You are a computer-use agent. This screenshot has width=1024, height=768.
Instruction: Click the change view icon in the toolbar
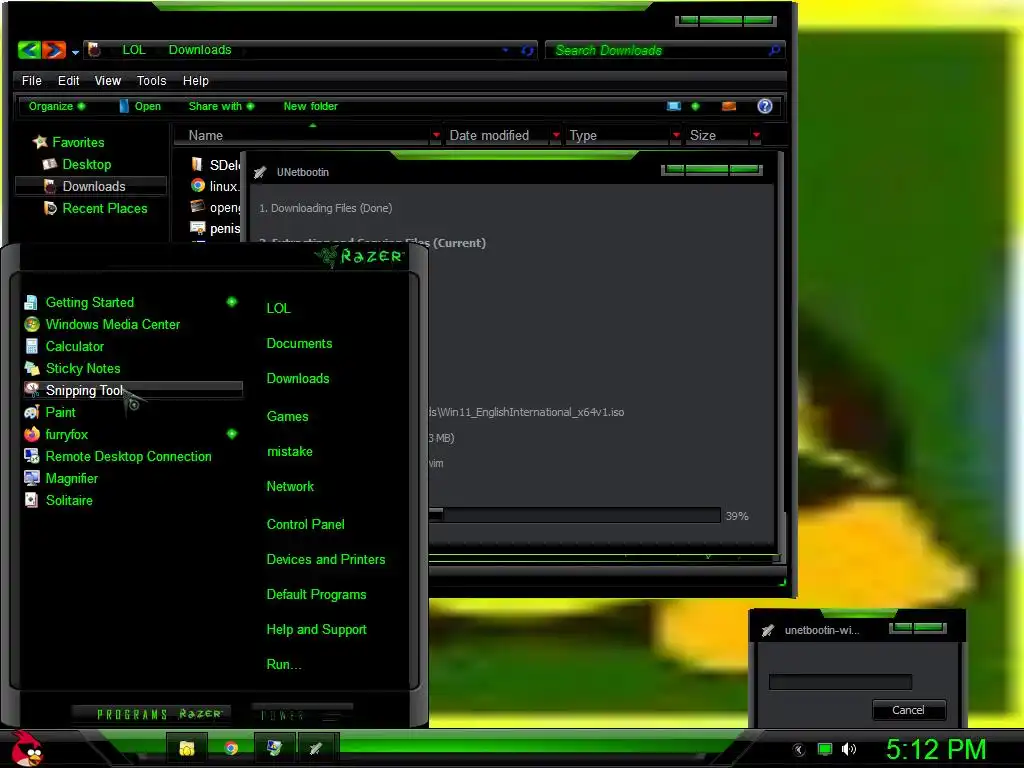click(x=674, y=106)
